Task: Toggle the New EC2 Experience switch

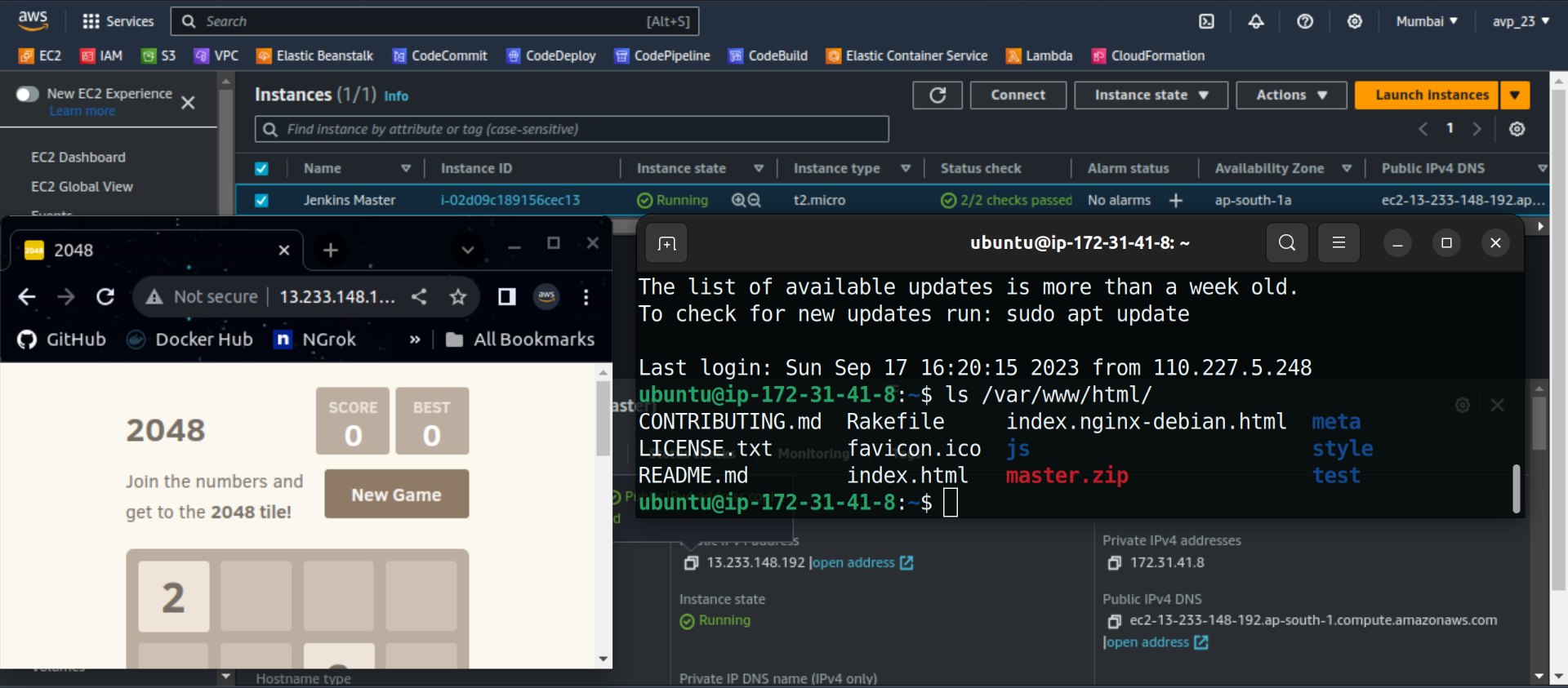Action: [x=28, y=94]
